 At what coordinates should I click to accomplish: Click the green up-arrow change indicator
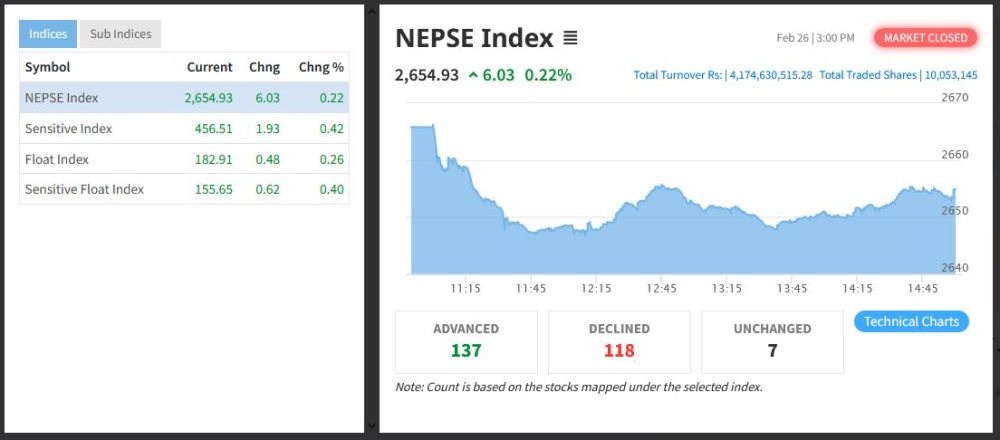pyautogui.click(x=473, y=76)
